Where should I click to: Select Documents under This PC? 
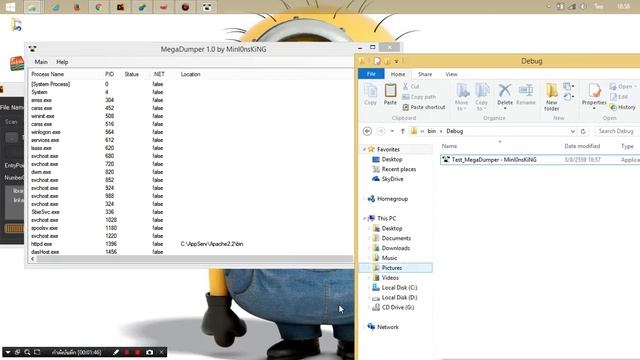coord(396,238)
